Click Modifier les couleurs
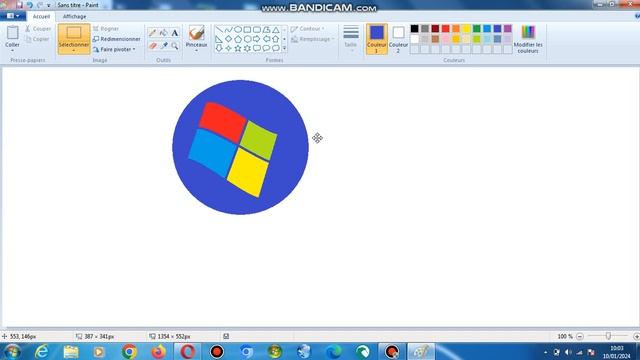This screenshot has height=360, width=640. (x=528, y=39)
